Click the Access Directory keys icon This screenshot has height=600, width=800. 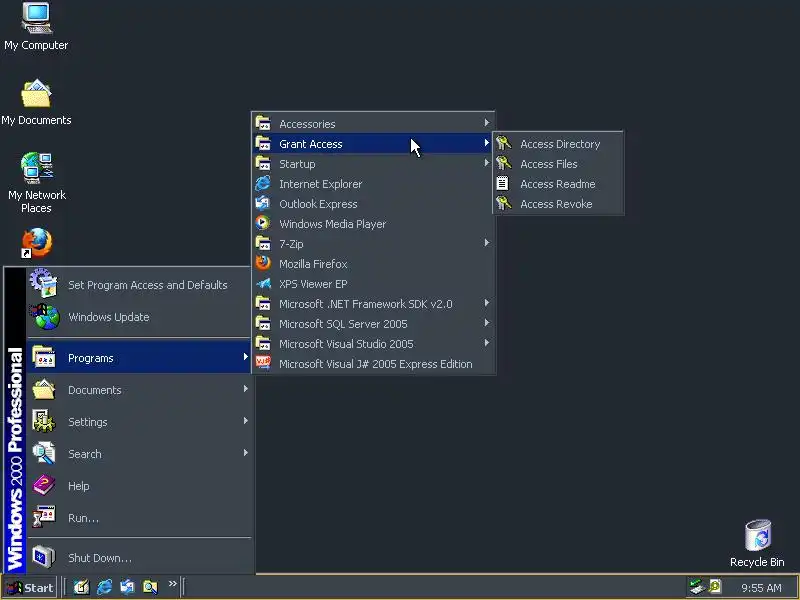tap(504, 143)
